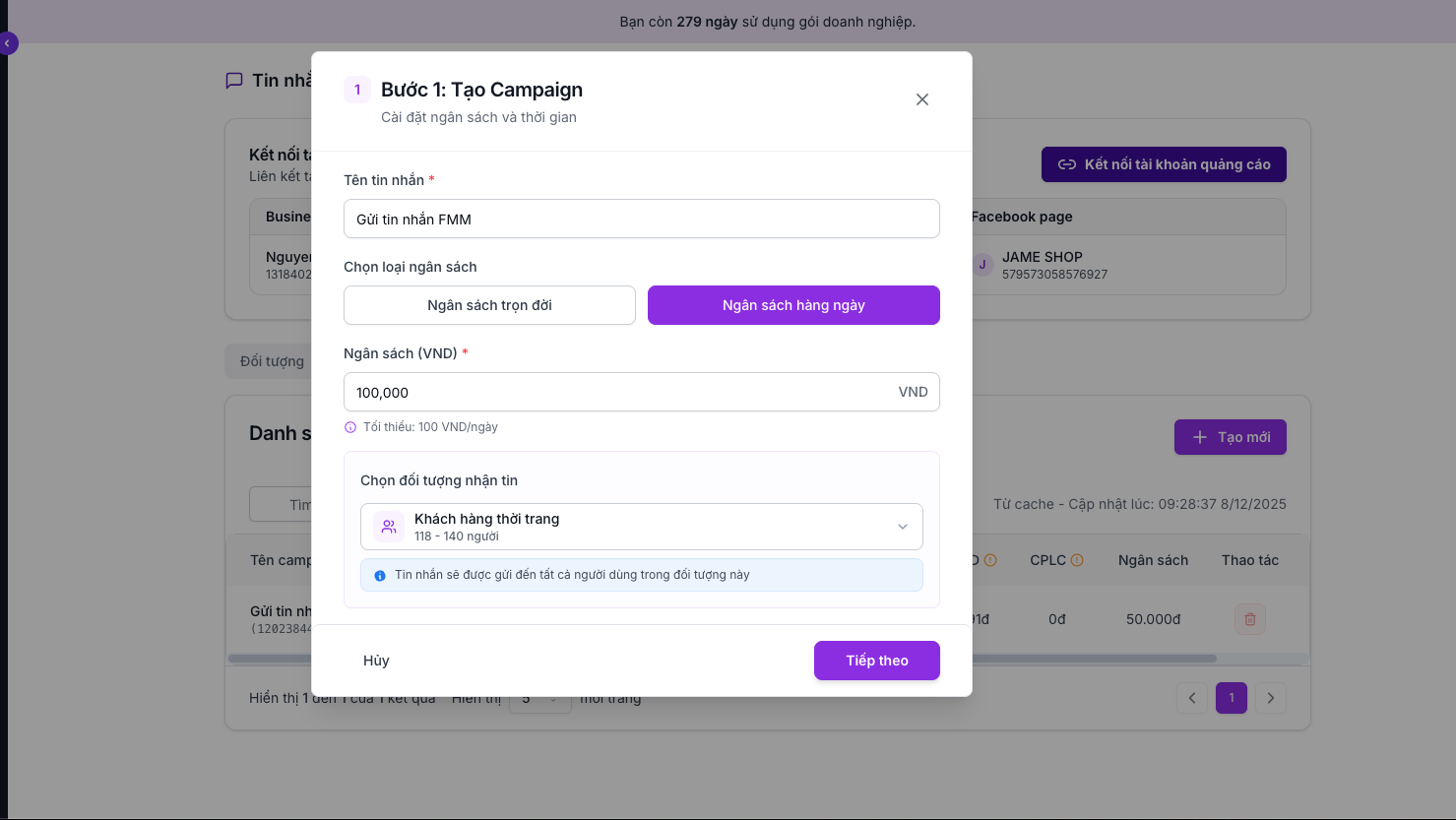Expand the Khách hàng thời trang dropdown
This screenshot has height=820, width=1456.
[x=640, y=527]
